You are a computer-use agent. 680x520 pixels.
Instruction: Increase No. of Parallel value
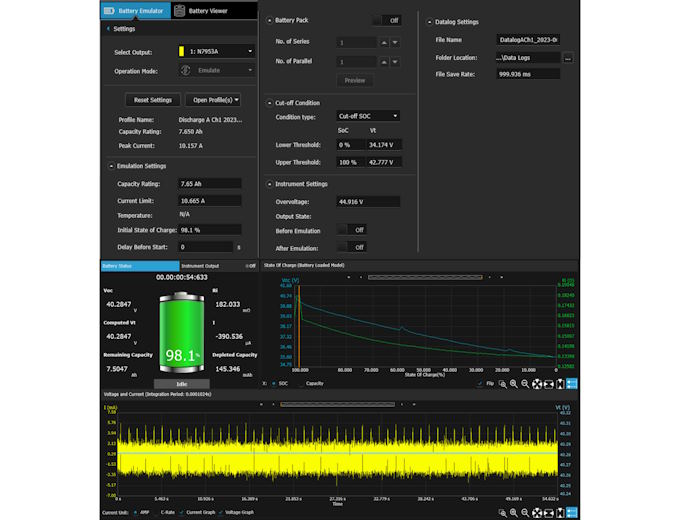tap(384, 62)
